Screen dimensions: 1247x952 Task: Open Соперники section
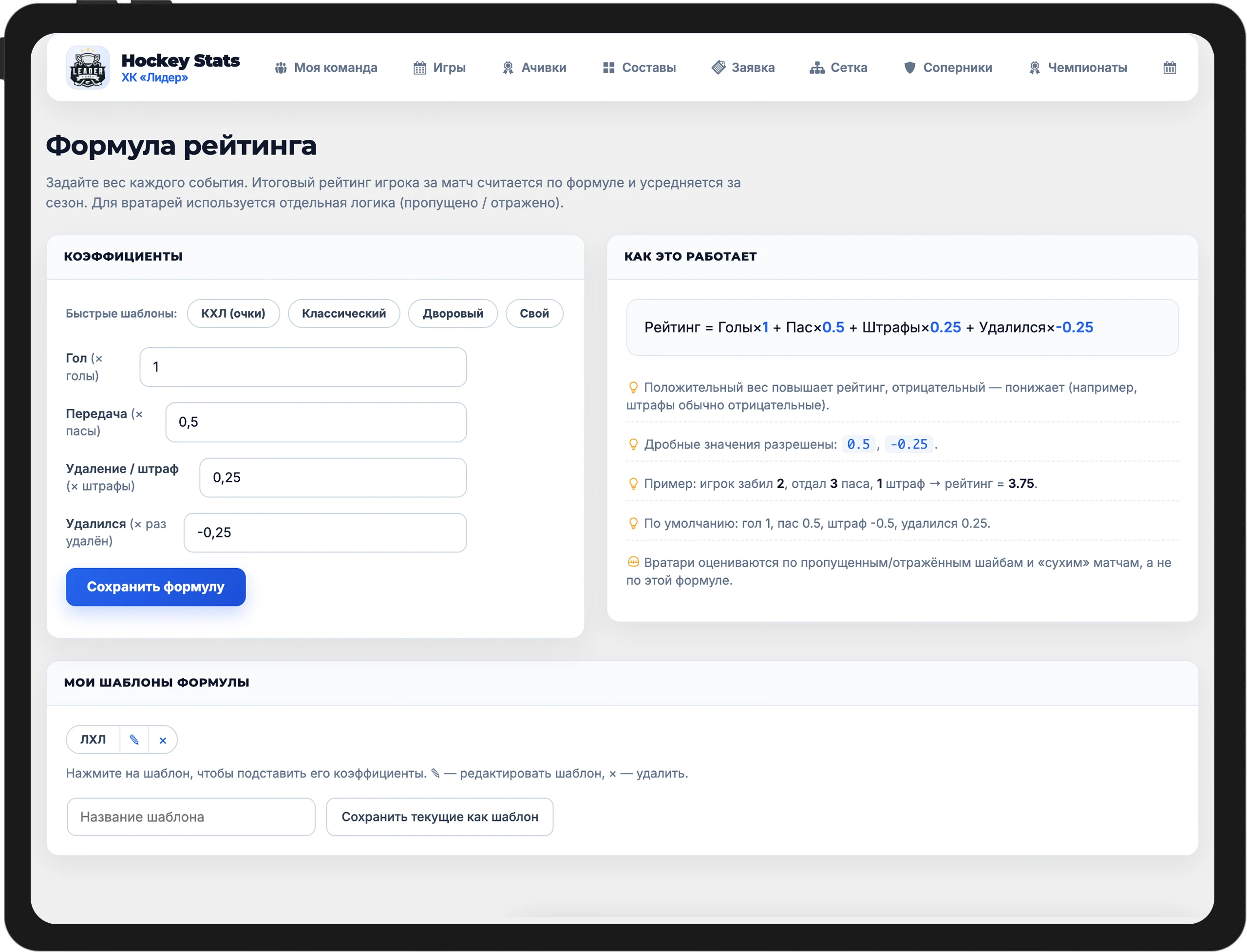[x=948, y=68]
